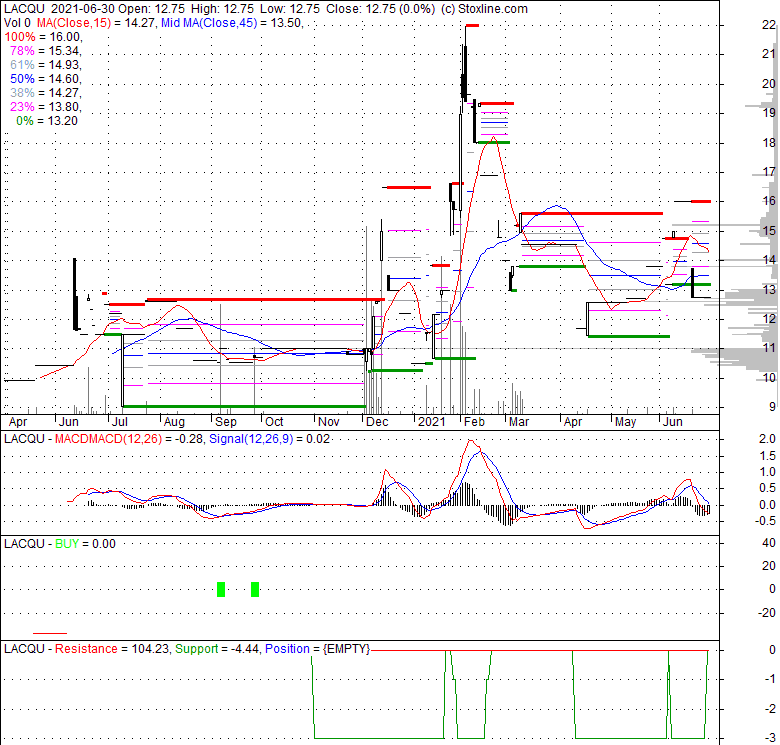This screenshot has height=745, width=780.
Task: Click the Sep month label on time axis
Action: pos(226,422)
